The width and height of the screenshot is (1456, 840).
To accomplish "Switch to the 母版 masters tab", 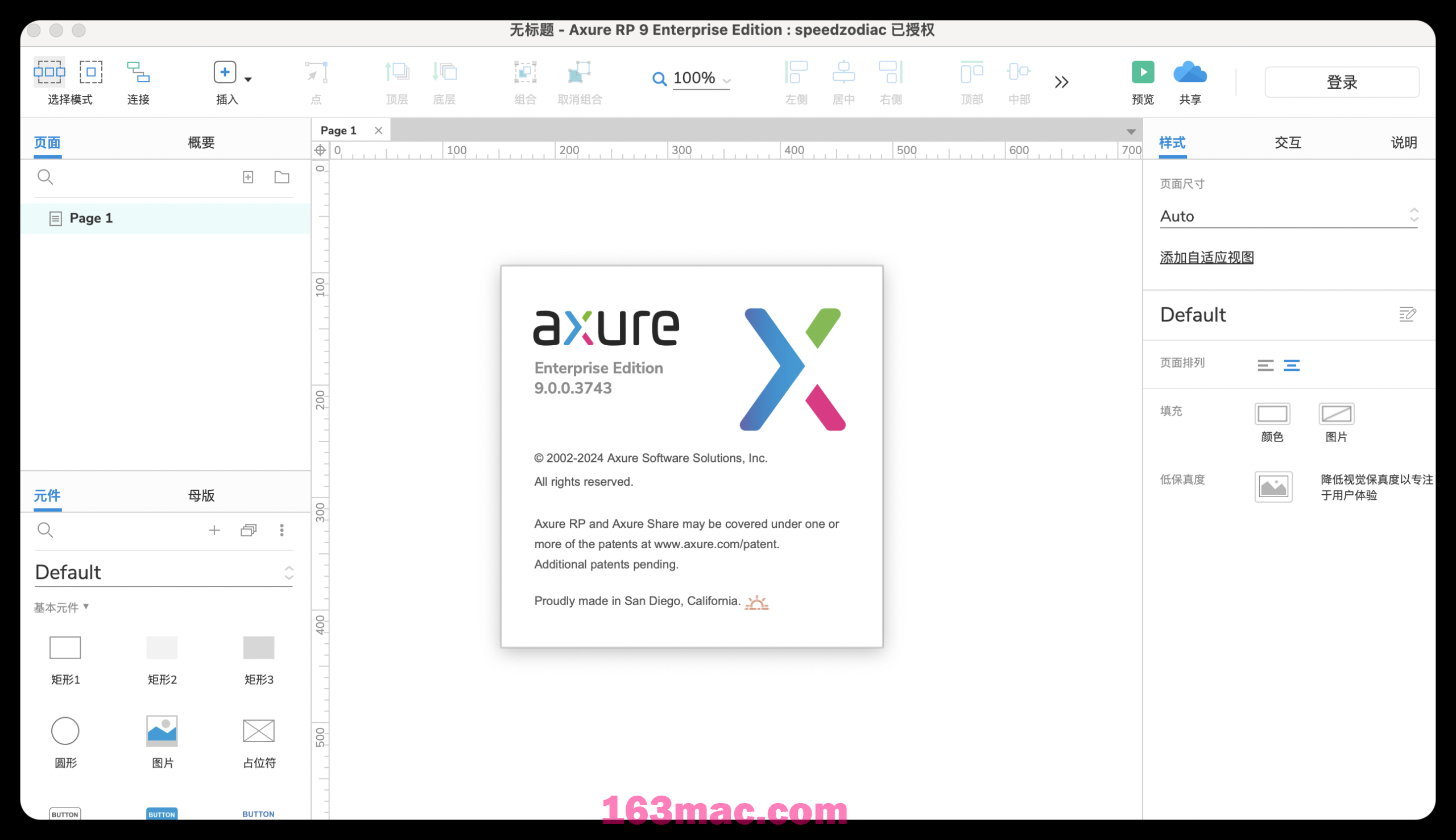I will (201, 495).
